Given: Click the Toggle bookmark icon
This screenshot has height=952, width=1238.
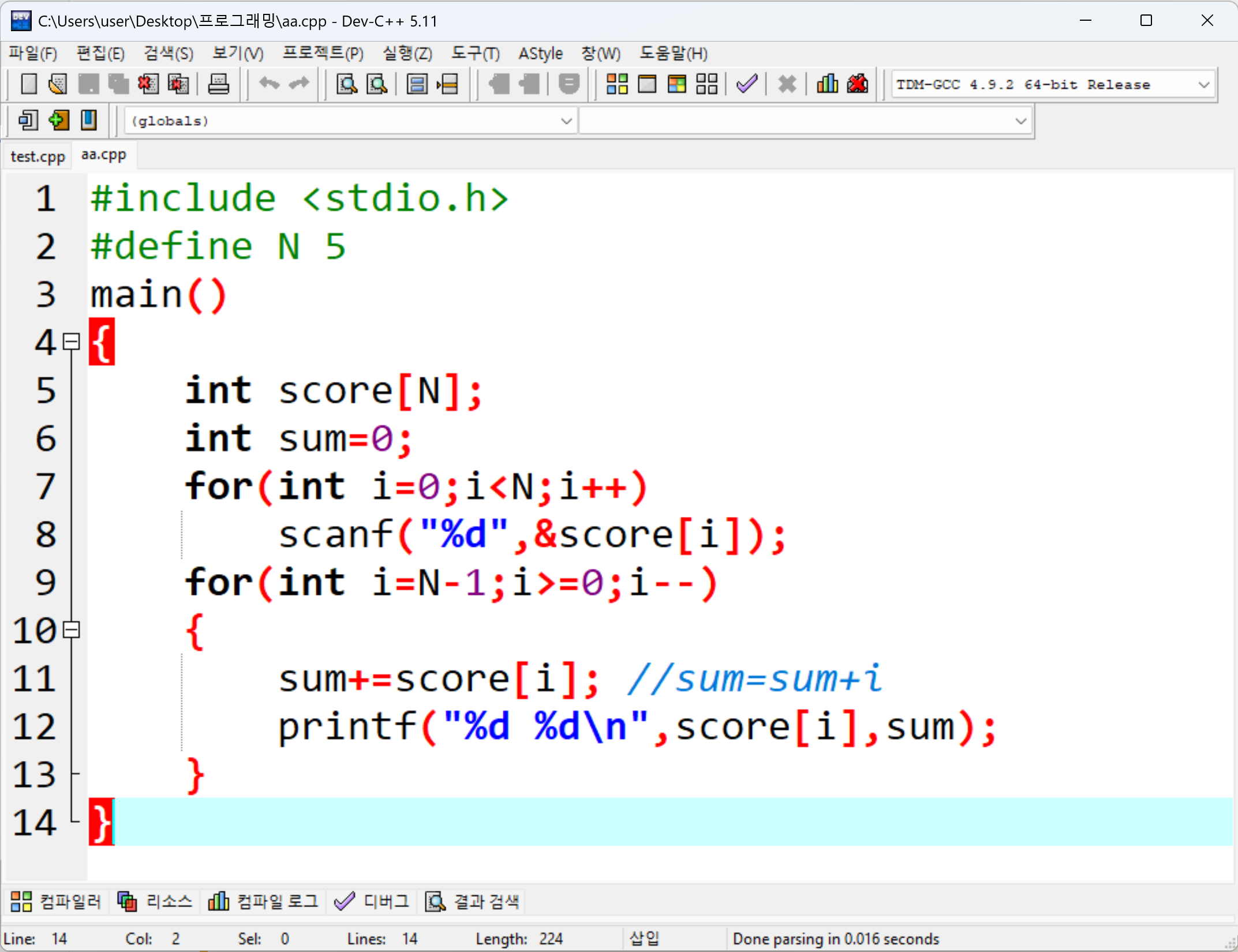Looking at the screenshot, I should pos(58,120).
